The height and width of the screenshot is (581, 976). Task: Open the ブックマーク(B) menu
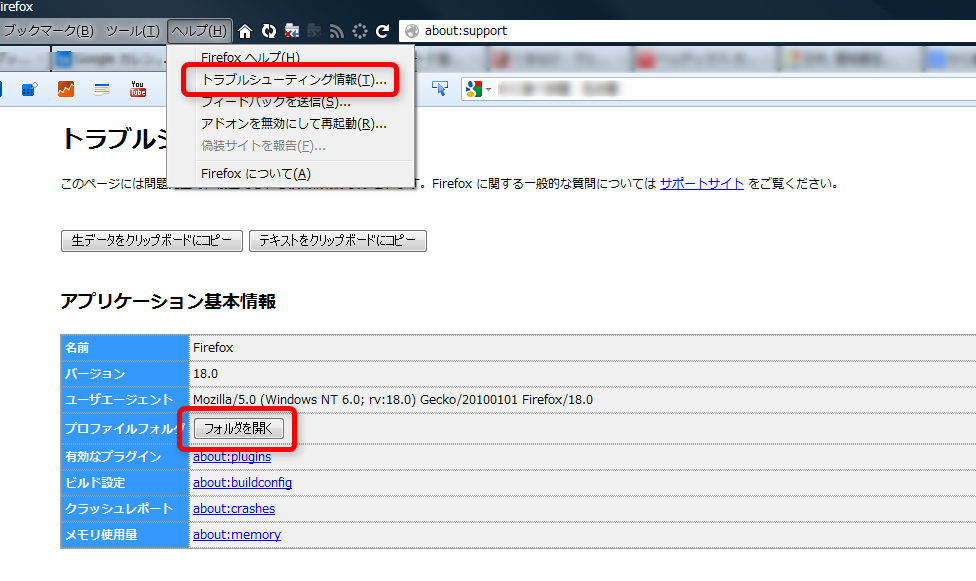tap(49, 31)
